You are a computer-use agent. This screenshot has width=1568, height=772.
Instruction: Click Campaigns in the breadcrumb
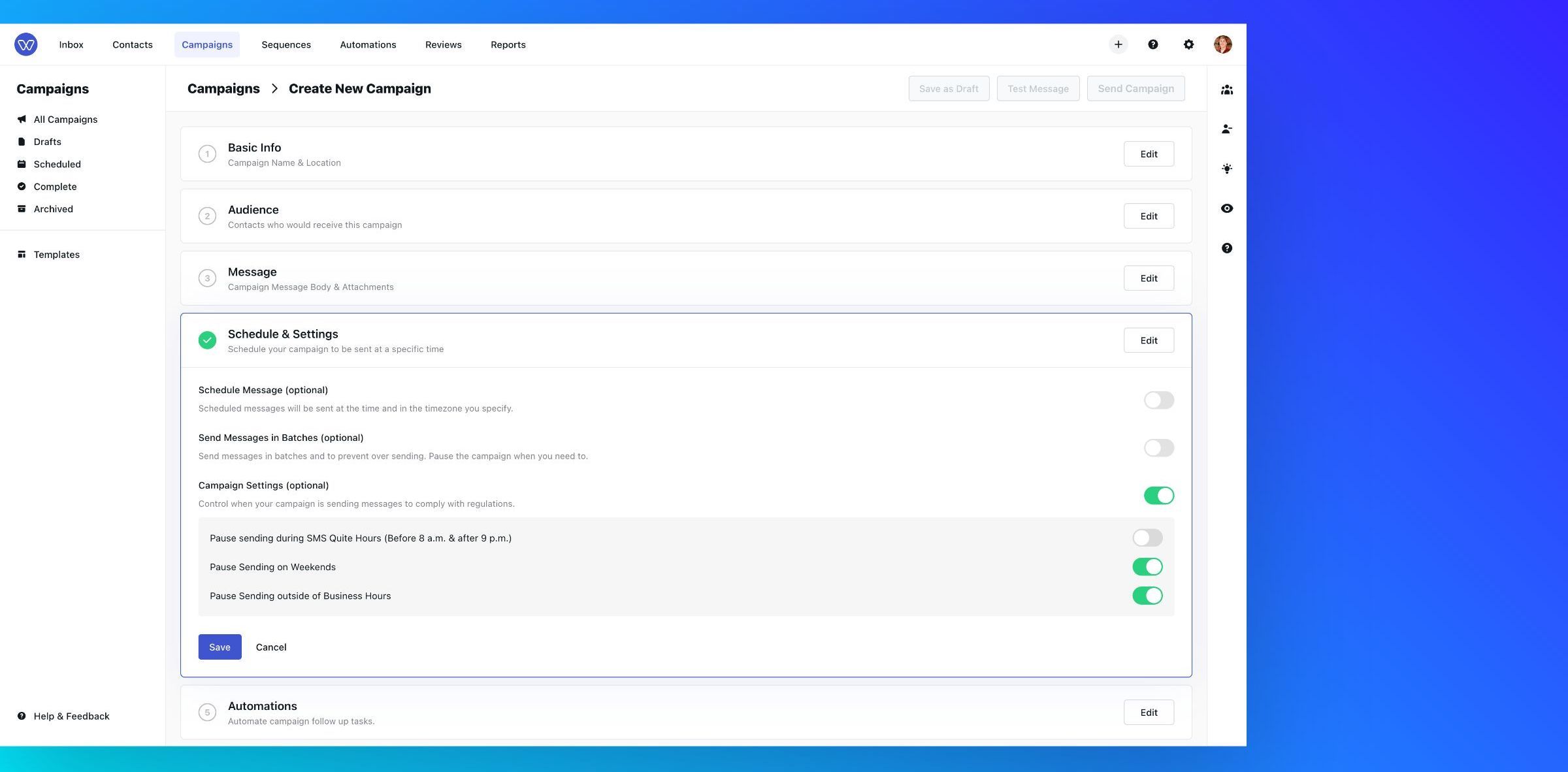click(223, 88)
